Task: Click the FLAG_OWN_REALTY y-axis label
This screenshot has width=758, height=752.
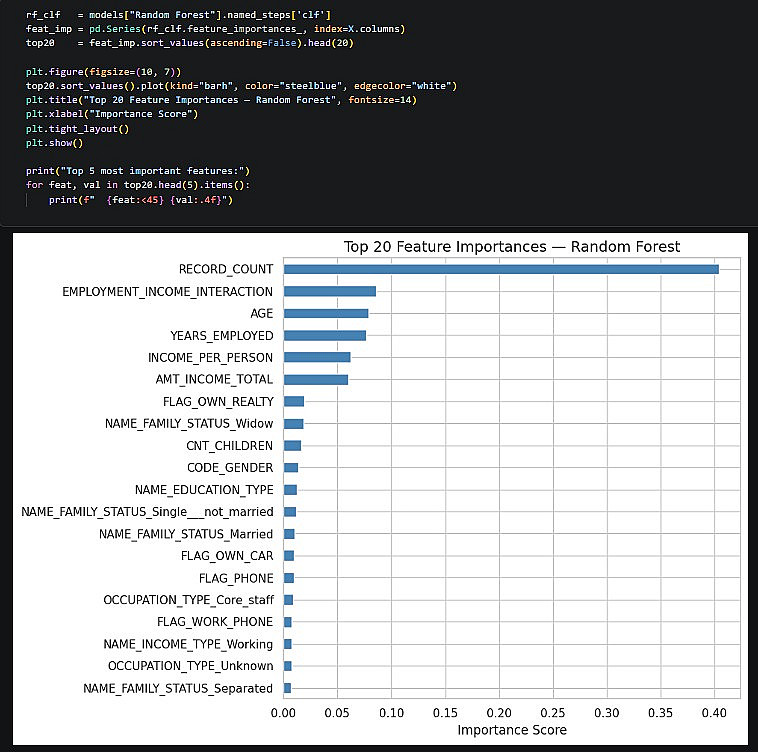Action: coord(218,402)
